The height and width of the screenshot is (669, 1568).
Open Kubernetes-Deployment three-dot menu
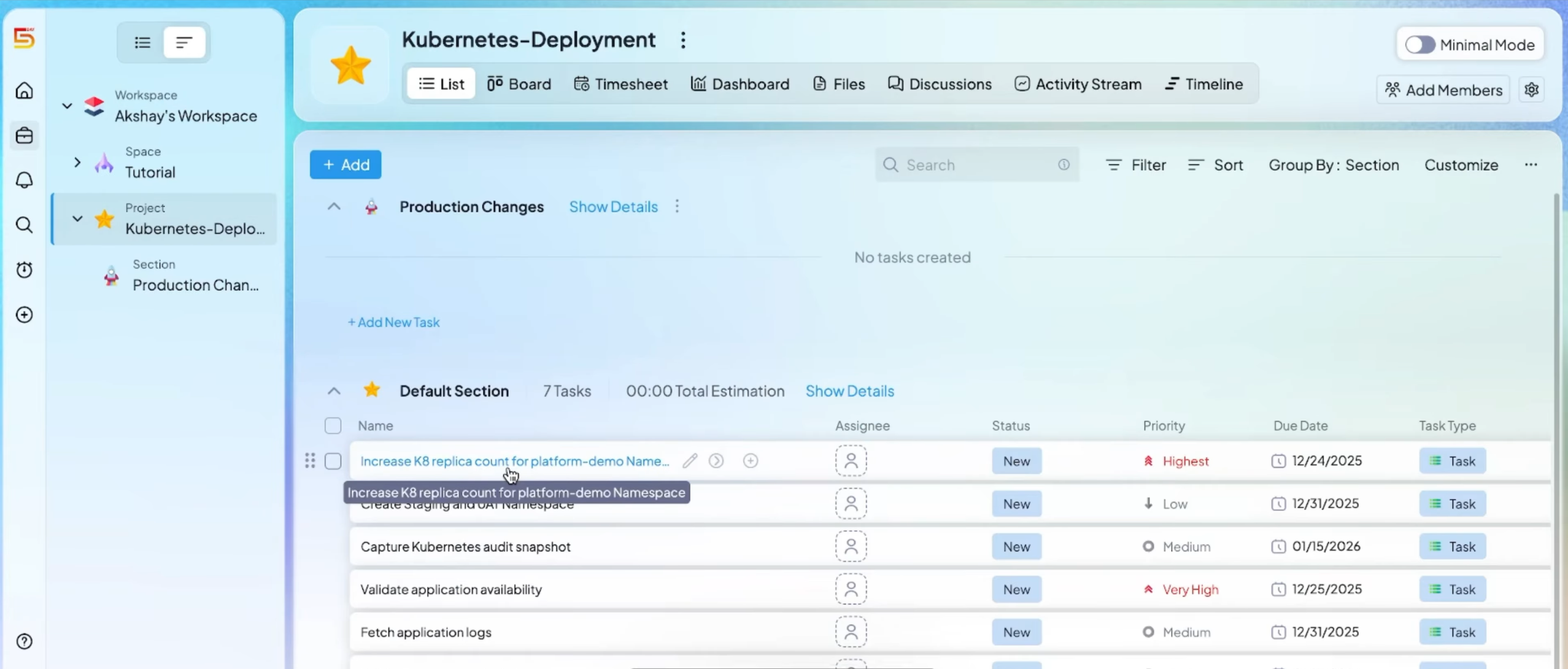click(x=683, y=41)
